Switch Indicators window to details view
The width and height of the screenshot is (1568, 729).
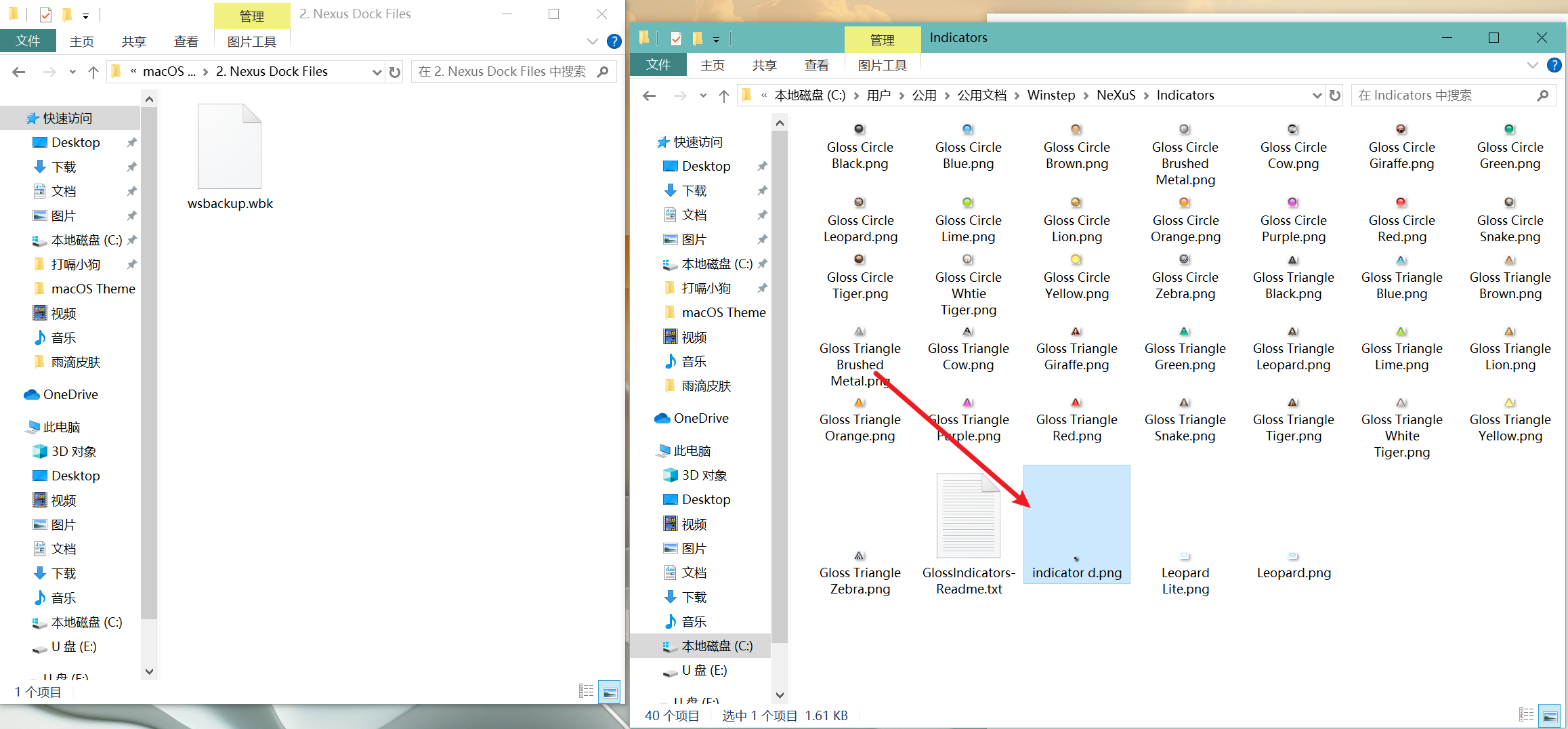coord(1527,715)
